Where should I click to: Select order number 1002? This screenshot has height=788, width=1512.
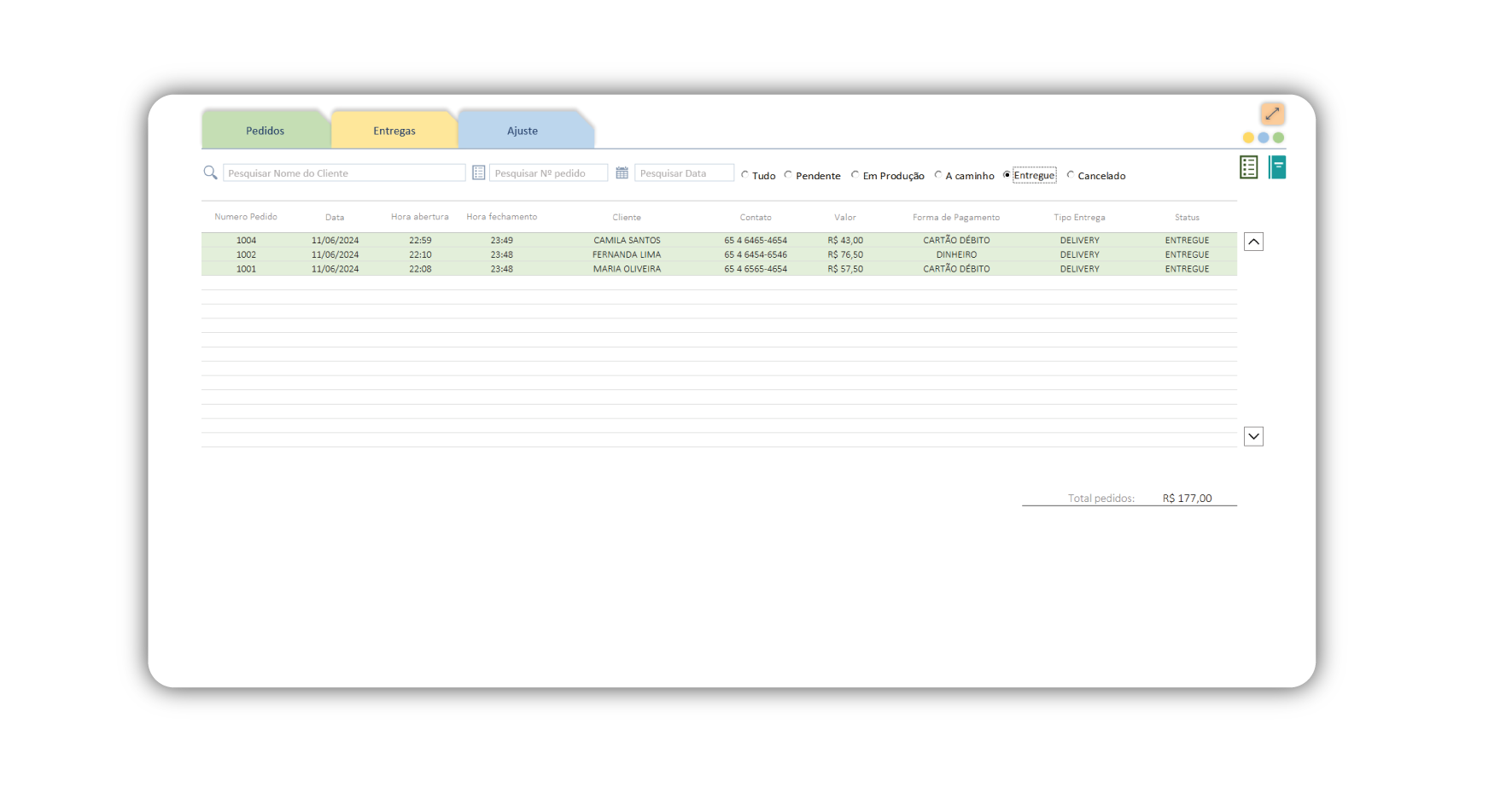point(246,254)
